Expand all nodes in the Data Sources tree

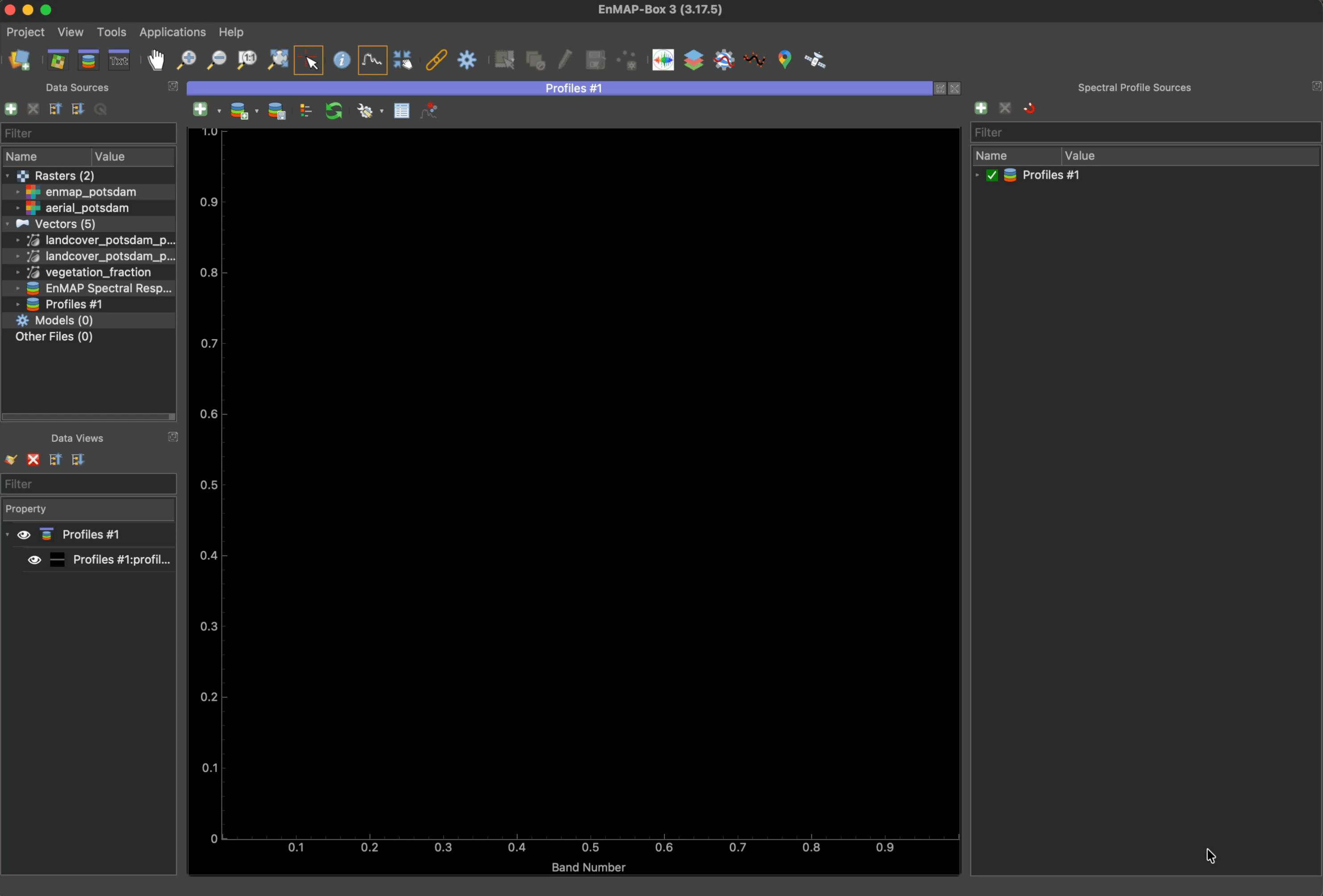point(78,109)
